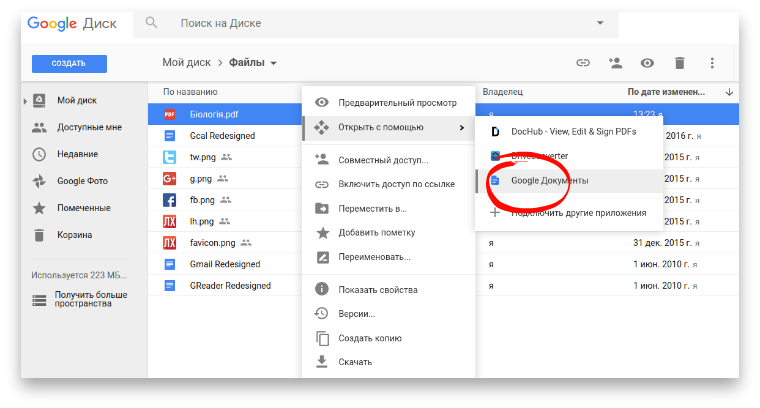Open Недавние recent files
The image size is (760, 408).
coord(77,154)
